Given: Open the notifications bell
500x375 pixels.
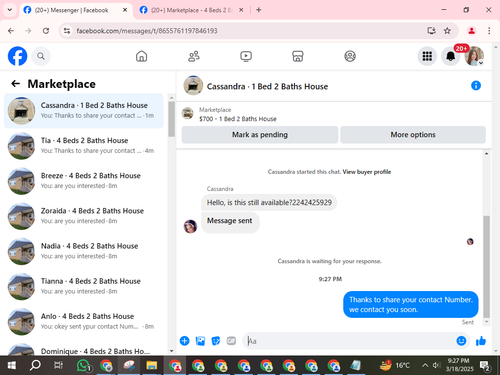Looking at the screenshot, I should point(450,56).
